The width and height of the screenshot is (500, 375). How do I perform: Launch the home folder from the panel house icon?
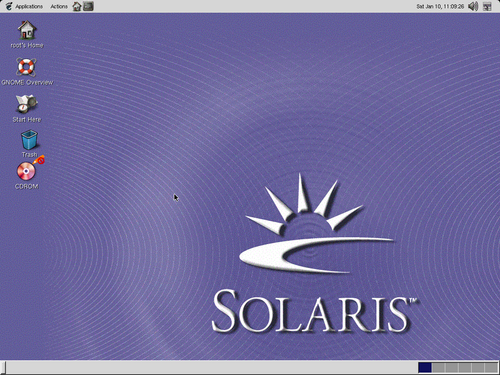point(77,6)
